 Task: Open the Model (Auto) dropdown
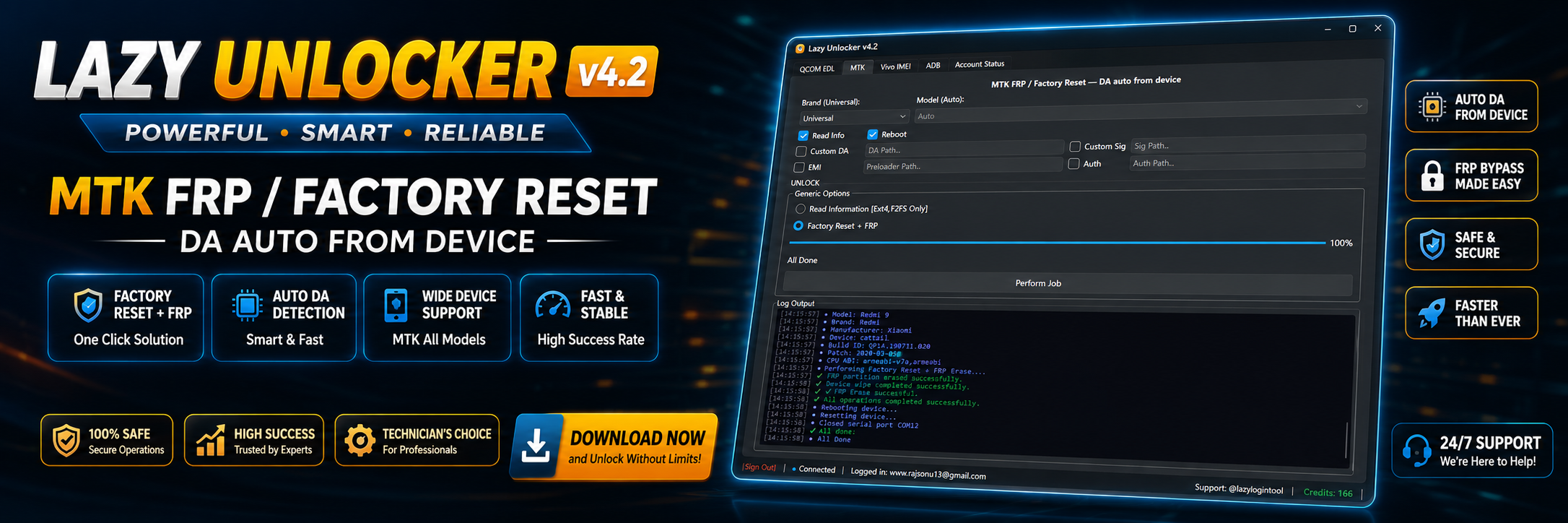point(1141,111)
